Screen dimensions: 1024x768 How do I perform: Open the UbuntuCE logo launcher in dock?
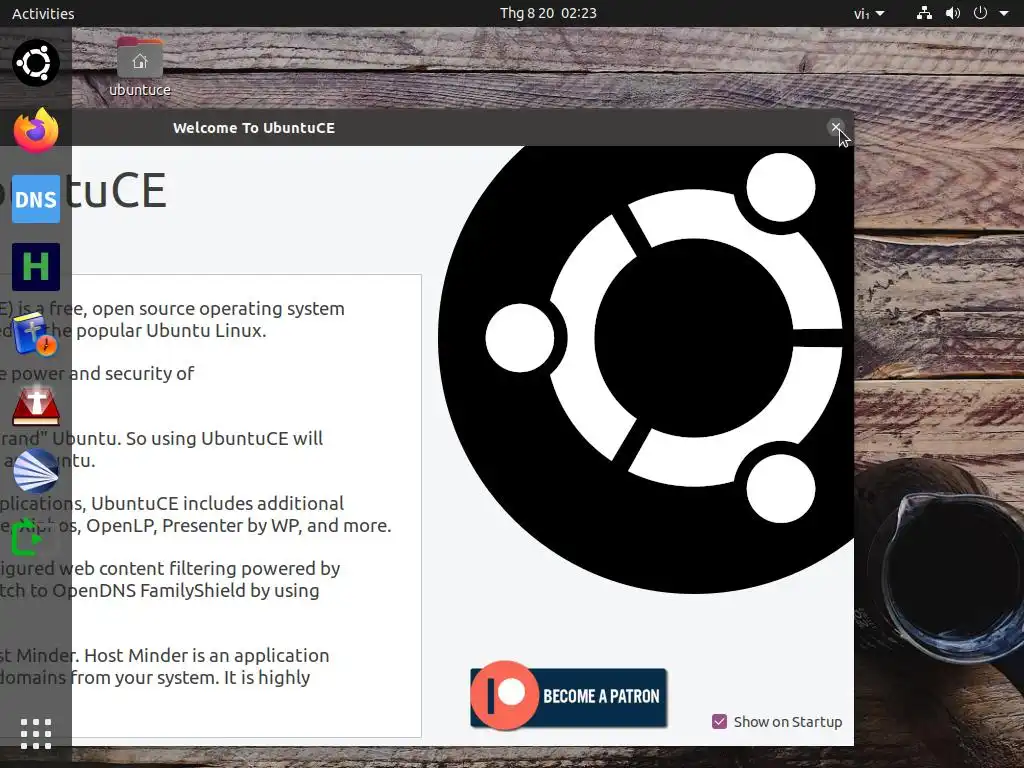(x=36, y=63)
